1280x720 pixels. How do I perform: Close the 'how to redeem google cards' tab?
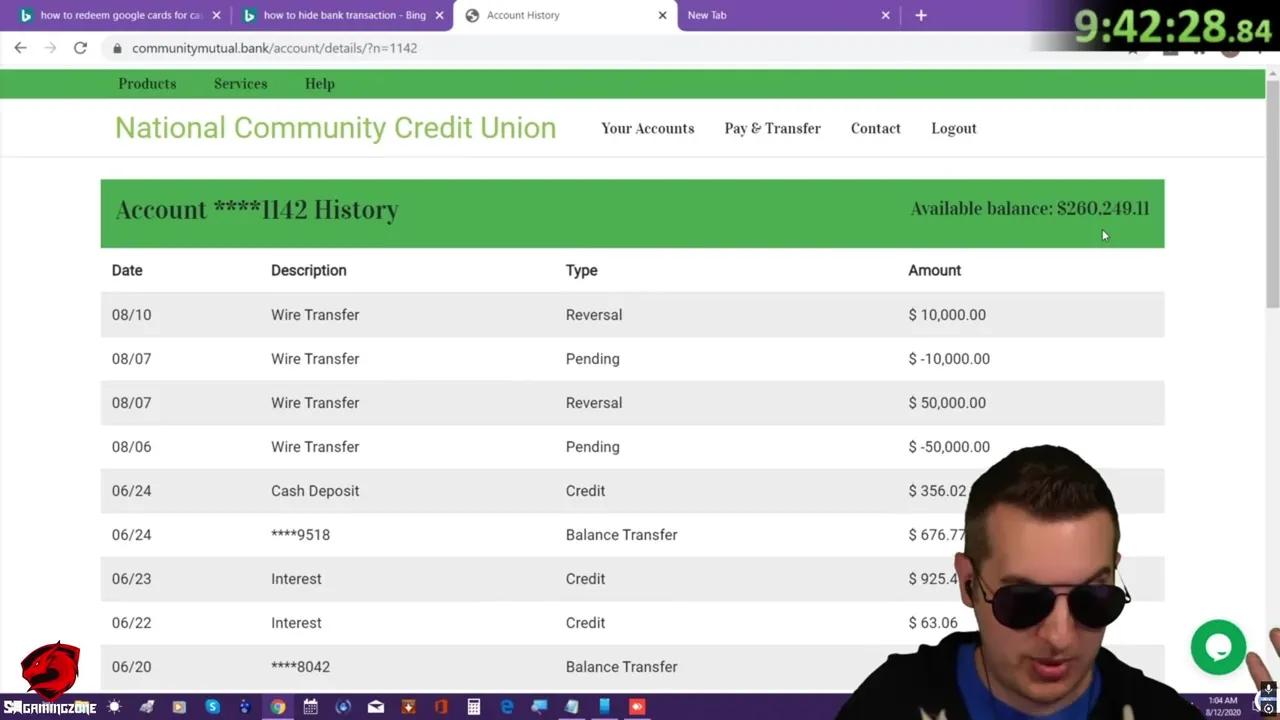(x=216, y=15)
